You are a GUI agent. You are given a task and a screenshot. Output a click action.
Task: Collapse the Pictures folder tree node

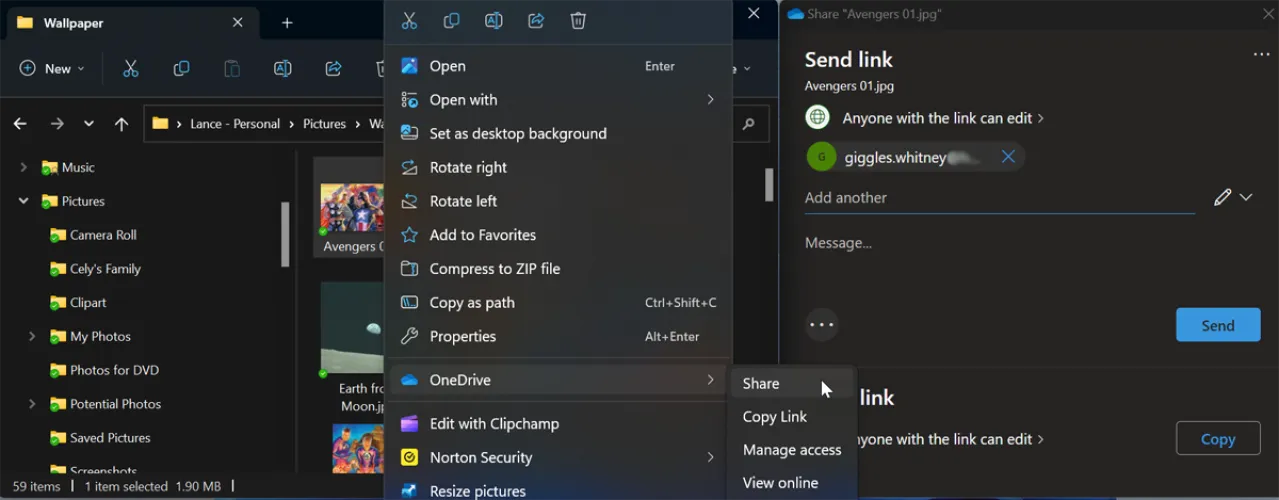pyautogui.click(x=23, y=201)
